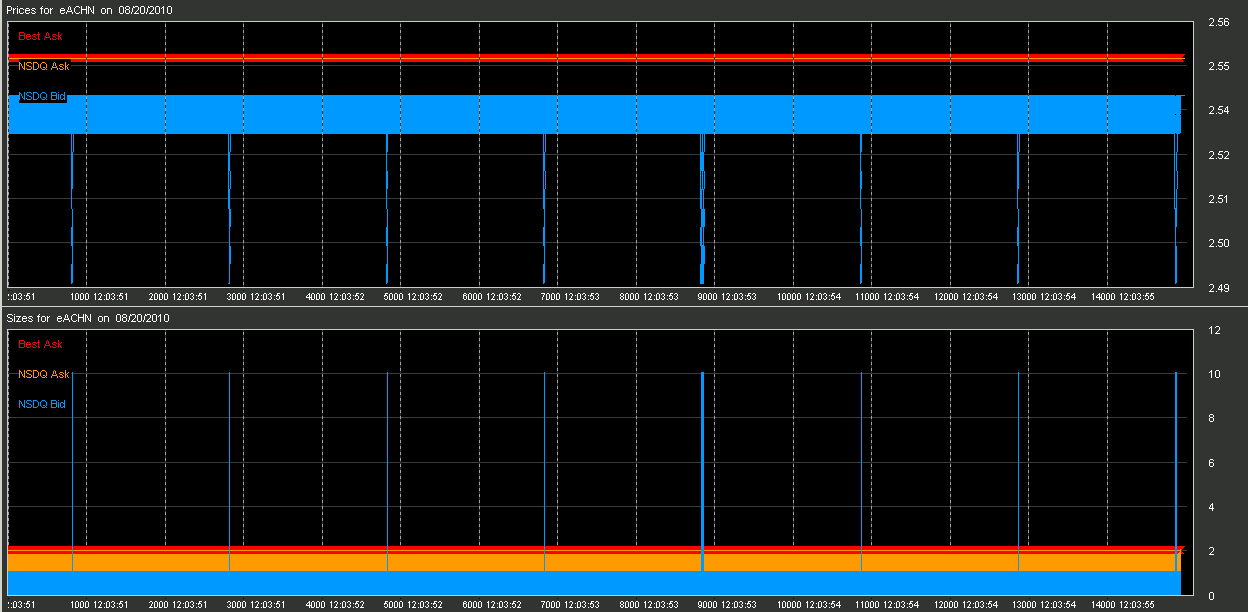Click the 2.54 price axis value
The height and width of the screenshot is (612, 1248).
tap(1218, 110)
